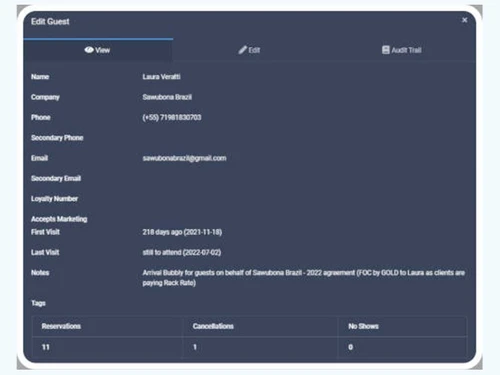500x375 pixels.
Task: Click the email sawubonabrazil@gmail.com
Action: click(184, 158)
